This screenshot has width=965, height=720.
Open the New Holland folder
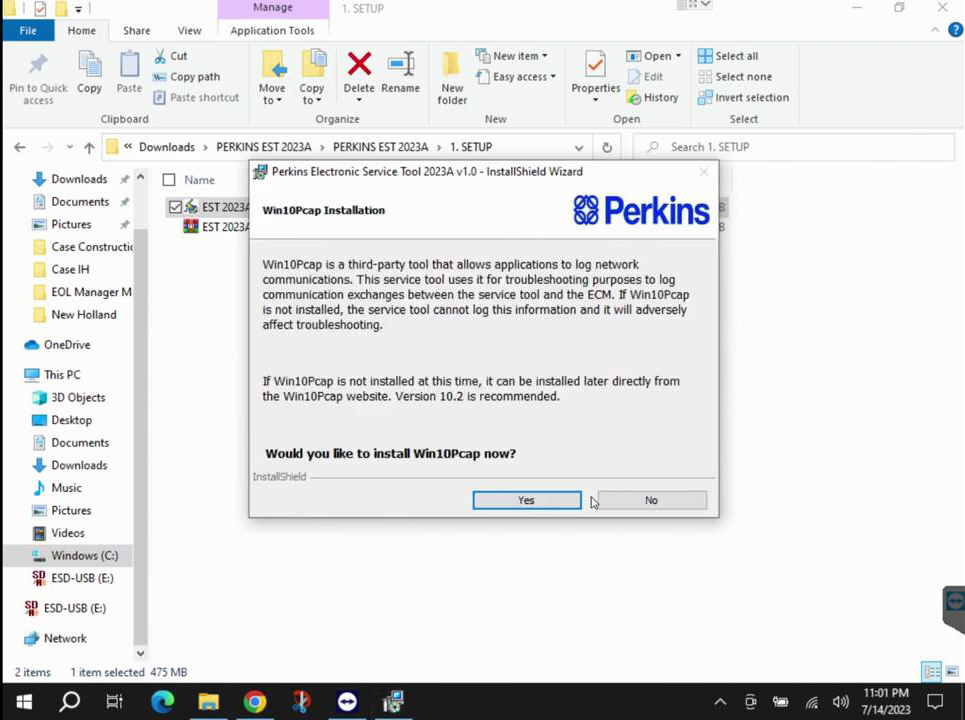[x=84, y=314]
